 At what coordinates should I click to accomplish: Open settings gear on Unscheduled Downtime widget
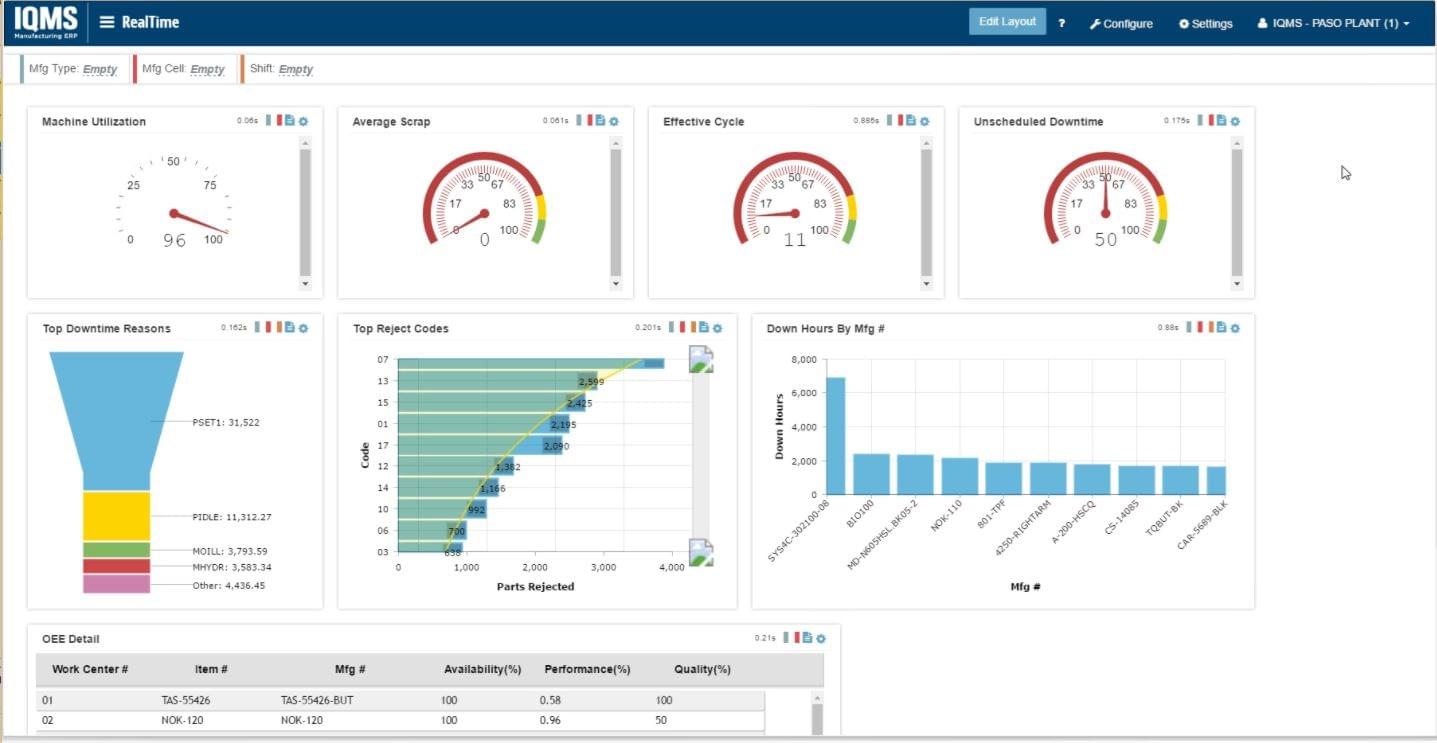(x=1236, y=120)
